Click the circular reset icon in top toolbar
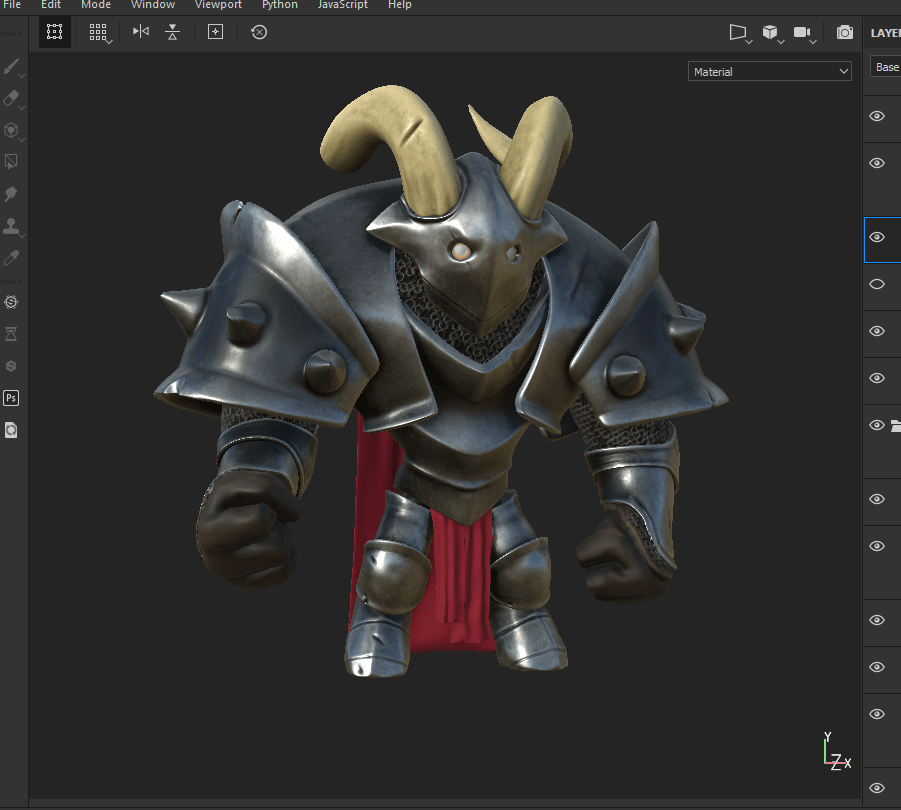This screenshot has height=810, width=901. pyautogui.click(x=259, y=32)
